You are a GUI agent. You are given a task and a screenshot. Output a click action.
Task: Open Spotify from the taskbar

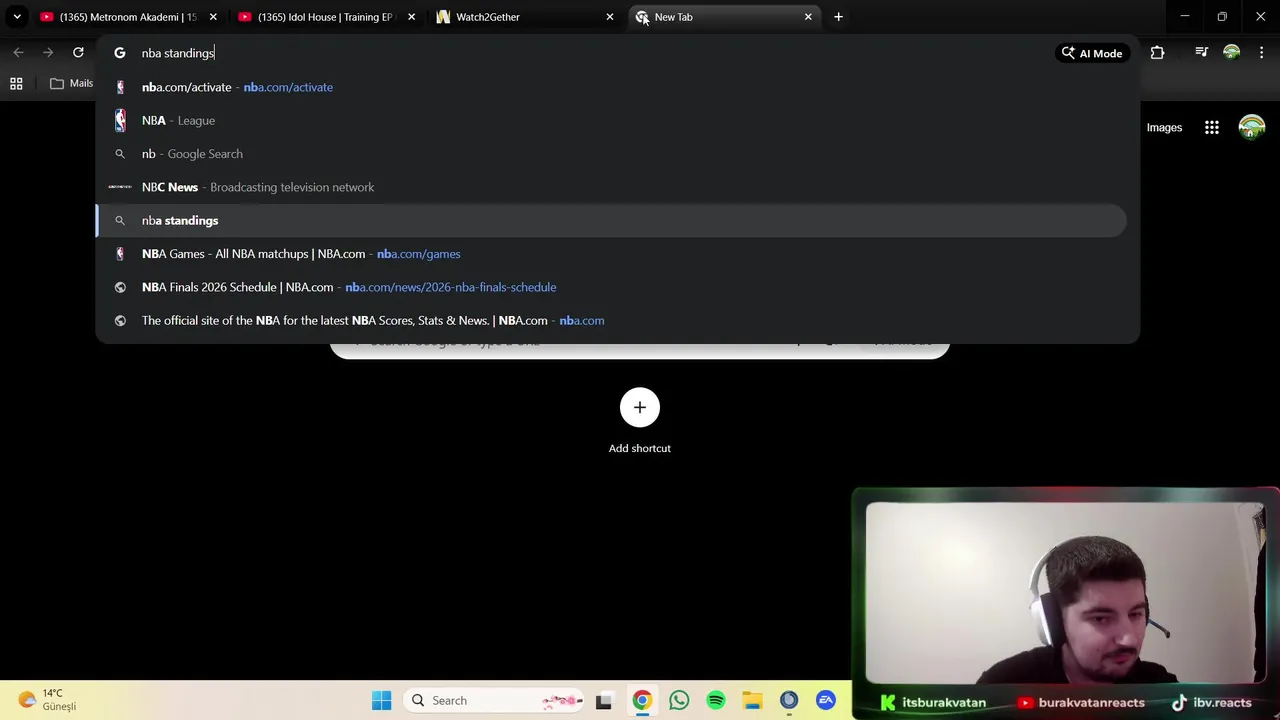(716, 701)
